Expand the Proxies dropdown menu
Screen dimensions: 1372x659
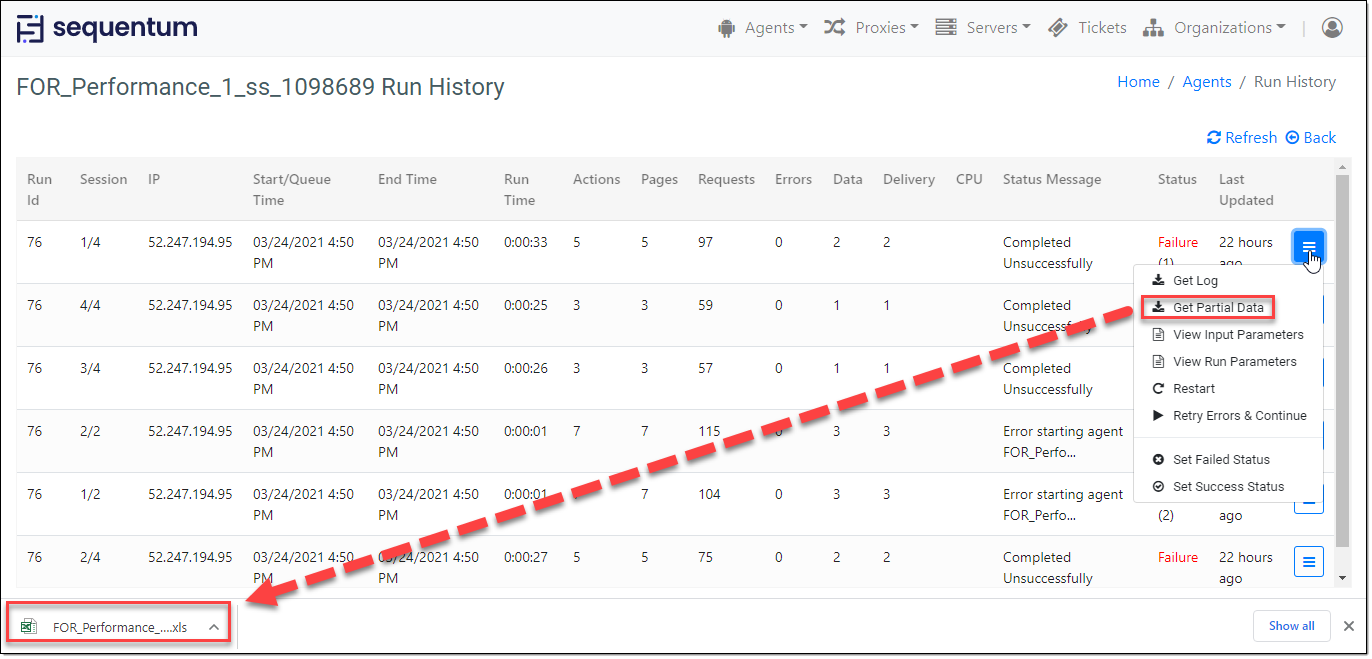pyautogui.click(x=871, y=28)
